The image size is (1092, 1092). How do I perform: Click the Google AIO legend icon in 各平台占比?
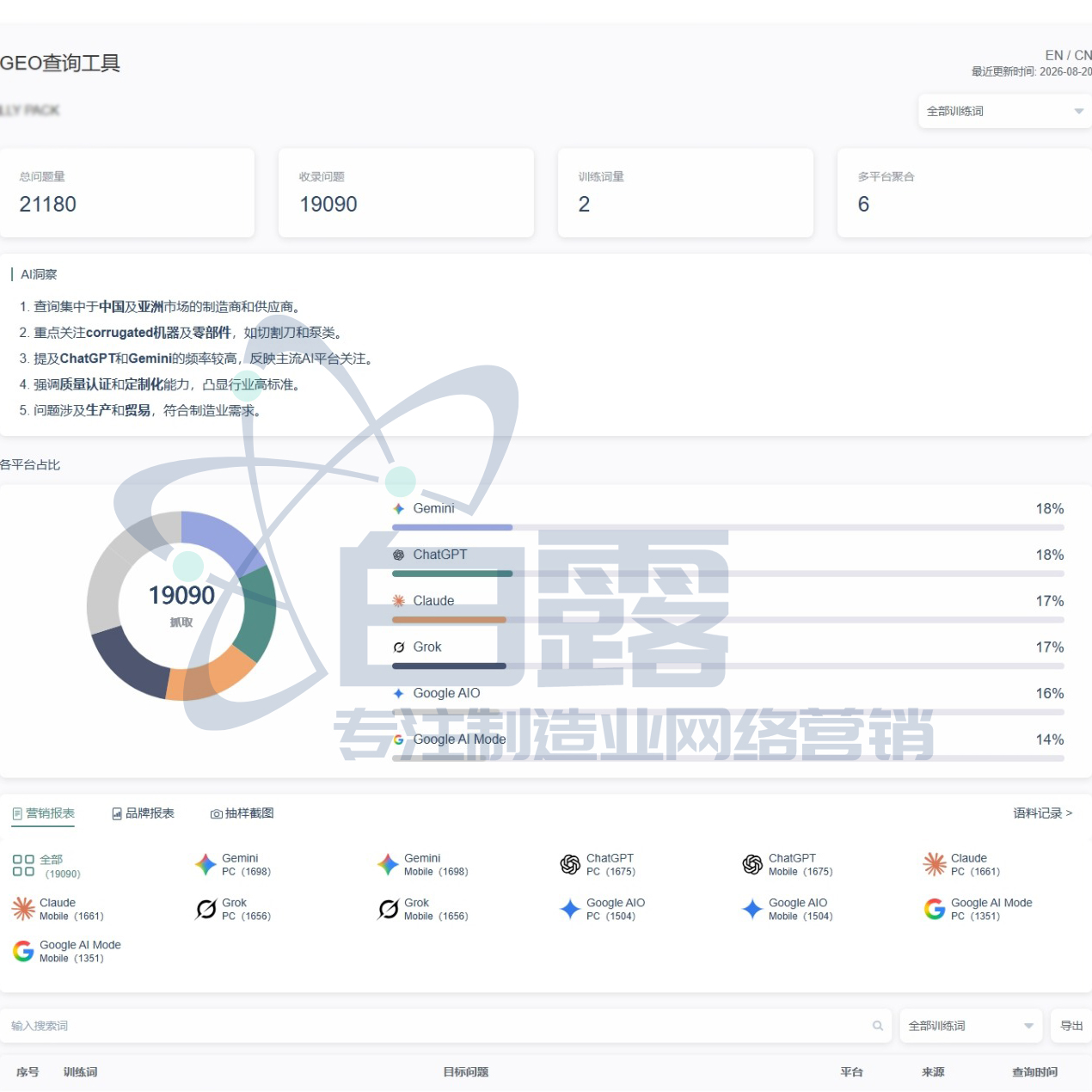(x=399, y=693)
